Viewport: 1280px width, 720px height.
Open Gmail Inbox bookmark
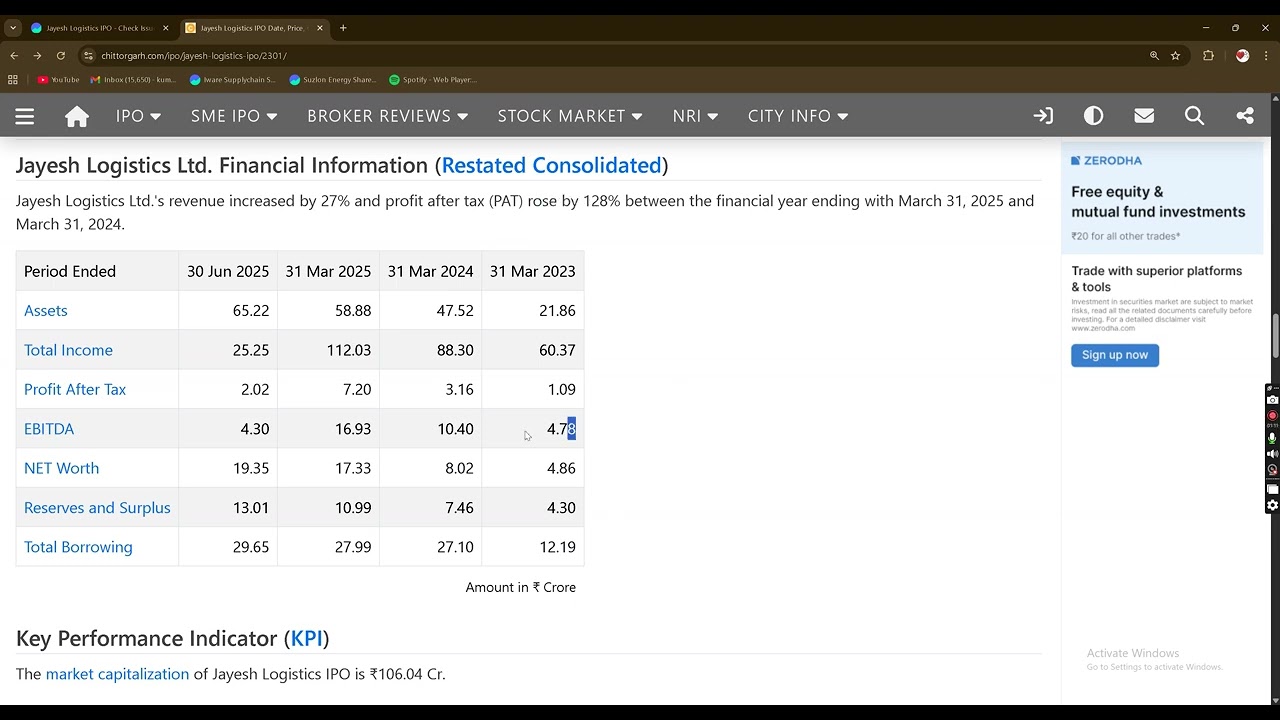click(133, 80)
